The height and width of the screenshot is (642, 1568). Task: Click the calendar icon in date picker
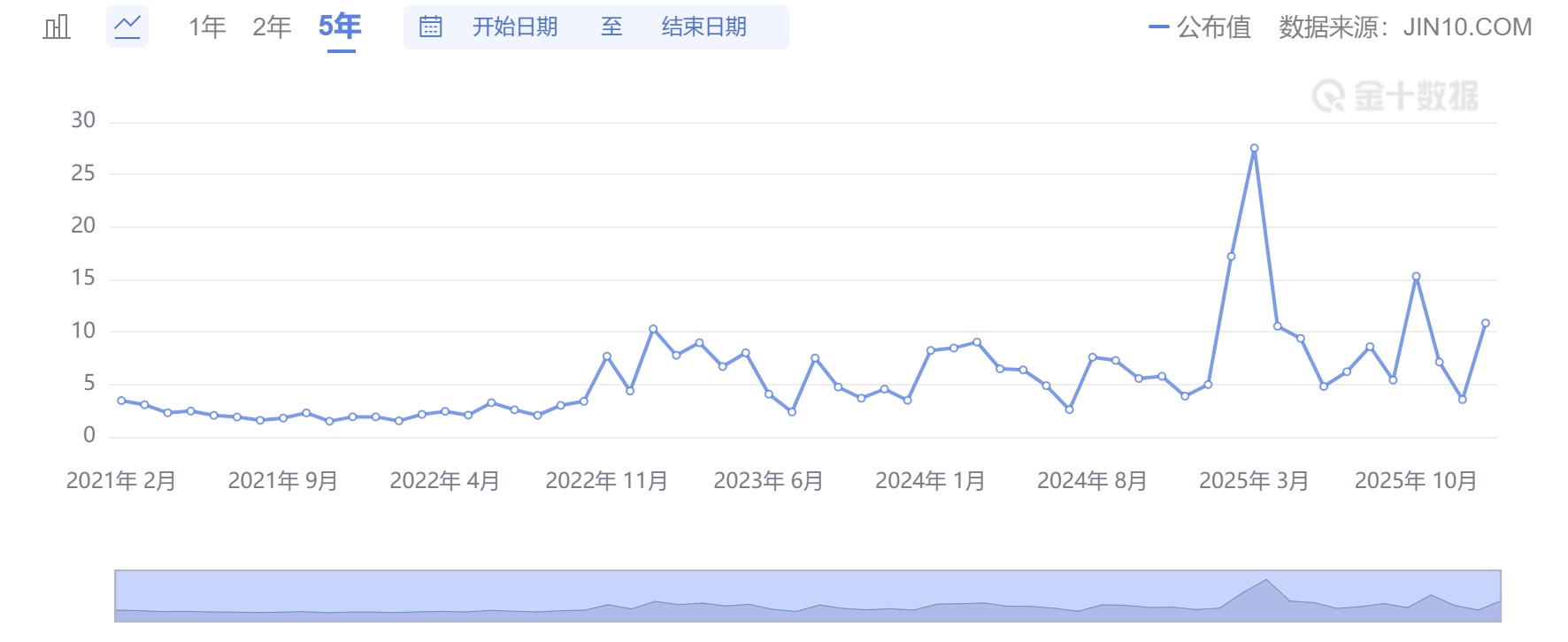click(x=430, y=27)
